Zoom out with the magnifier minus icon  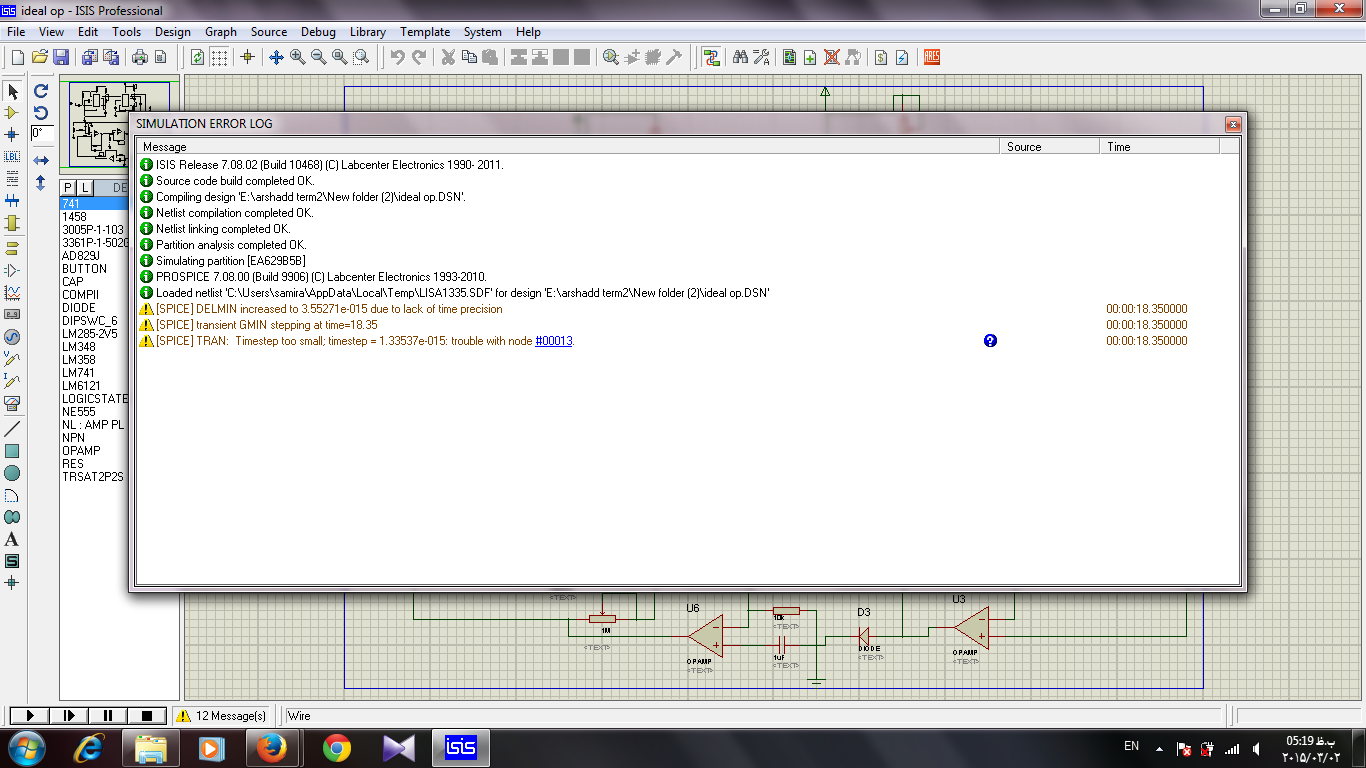[319, 57]
